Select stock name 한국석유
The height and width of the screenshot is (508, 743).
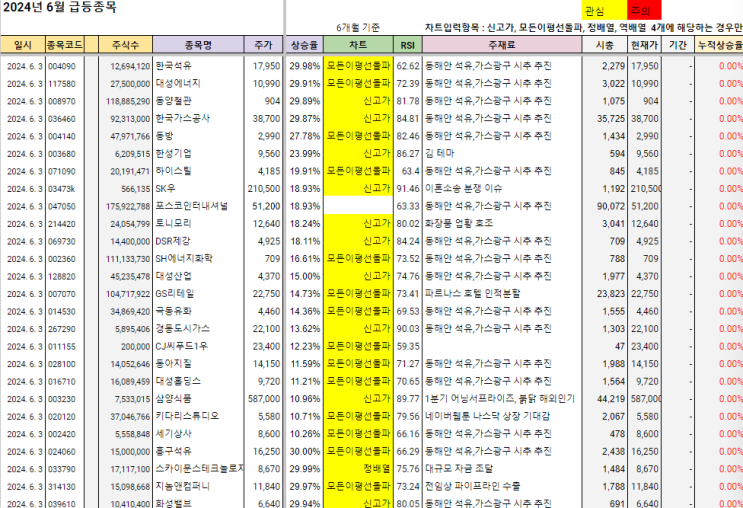(x=173, y=66)
